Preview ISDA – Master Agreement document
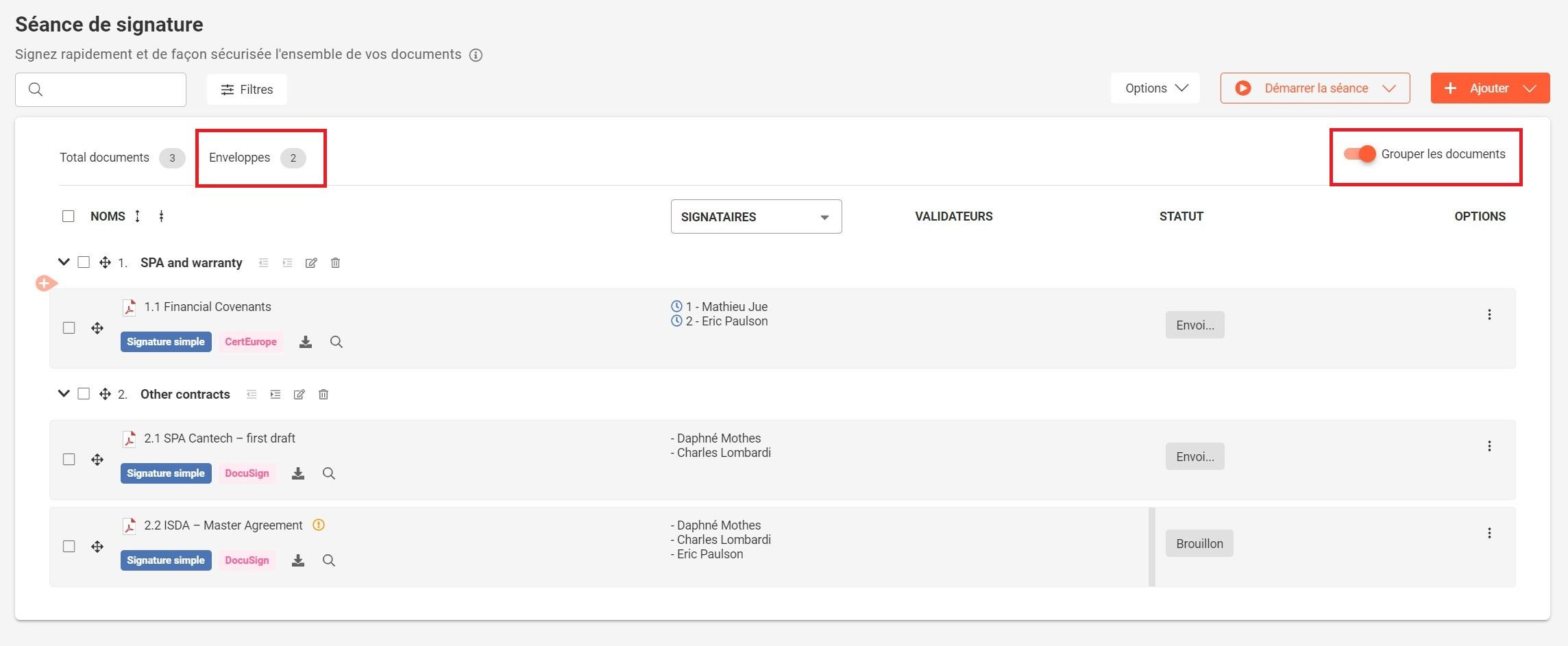The height and width of the screenshot is (646, 1568). pos(328,560)
